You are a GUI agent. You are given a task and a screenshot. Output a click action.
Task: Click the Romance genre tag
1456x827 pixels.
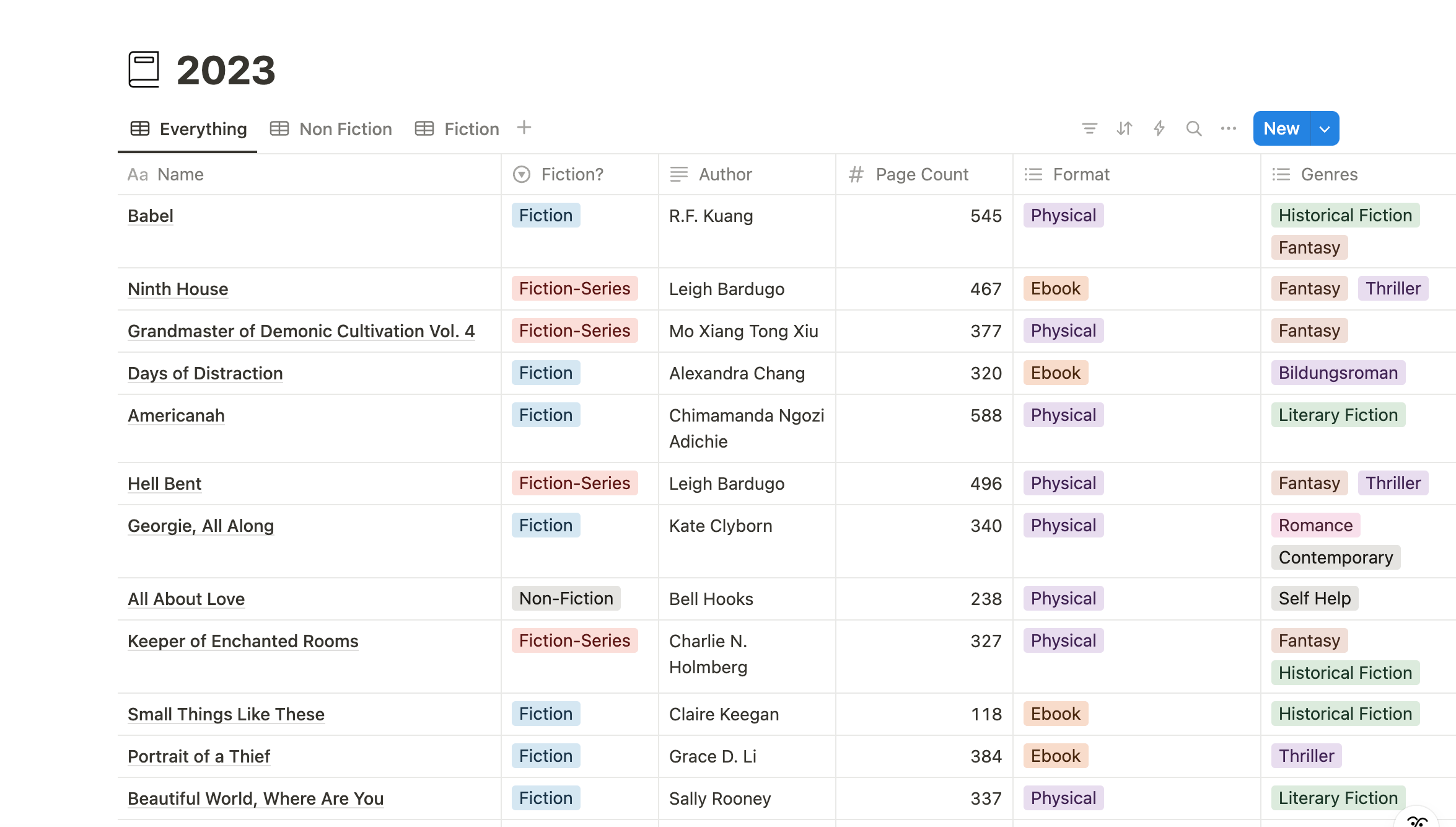[1315, 525]
